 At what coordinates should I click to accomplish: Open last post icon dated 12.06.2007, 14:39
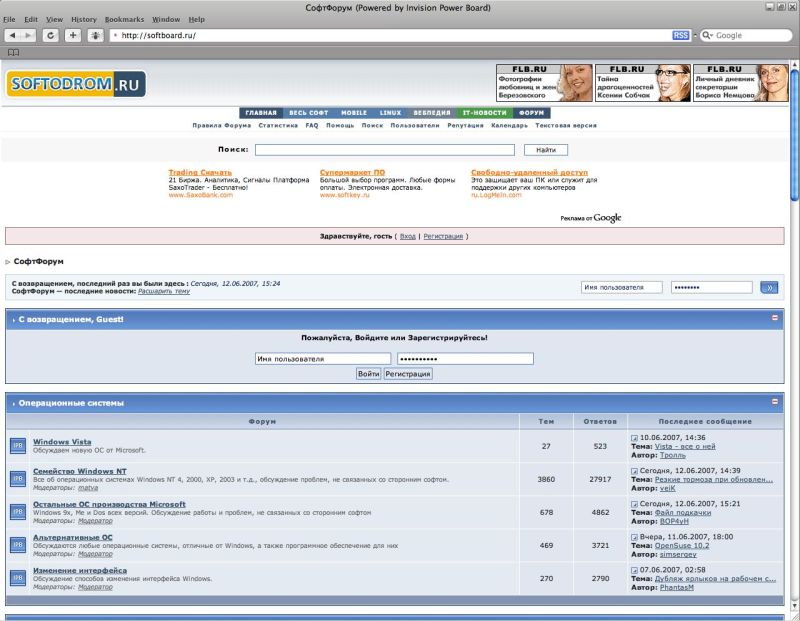634,471
